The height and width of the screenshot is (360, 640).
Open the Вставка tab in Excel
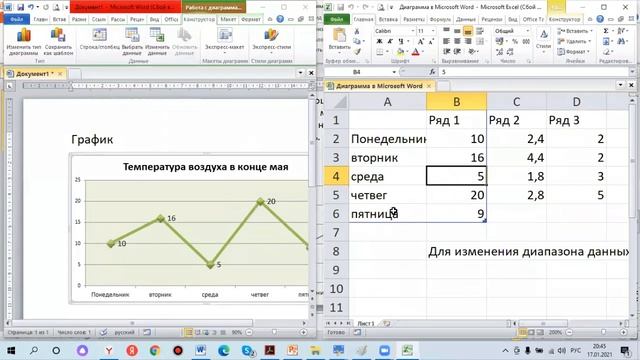pos(388,19)
